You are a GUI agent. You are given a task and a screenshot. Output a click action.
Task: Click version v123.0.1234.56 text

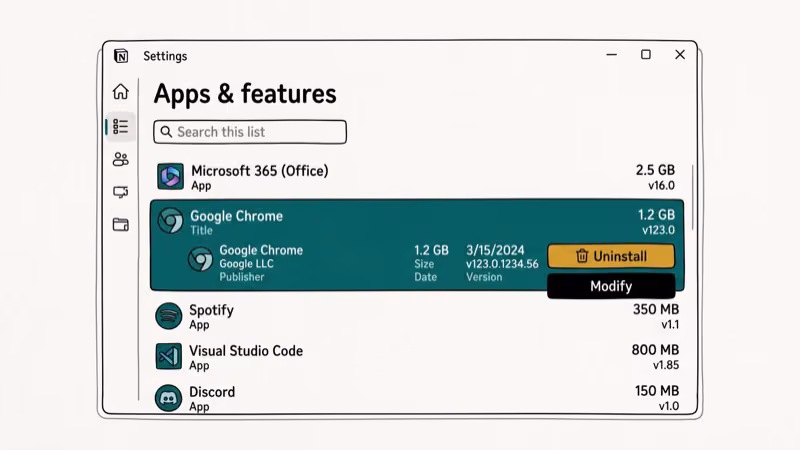(x=502, y=264)
